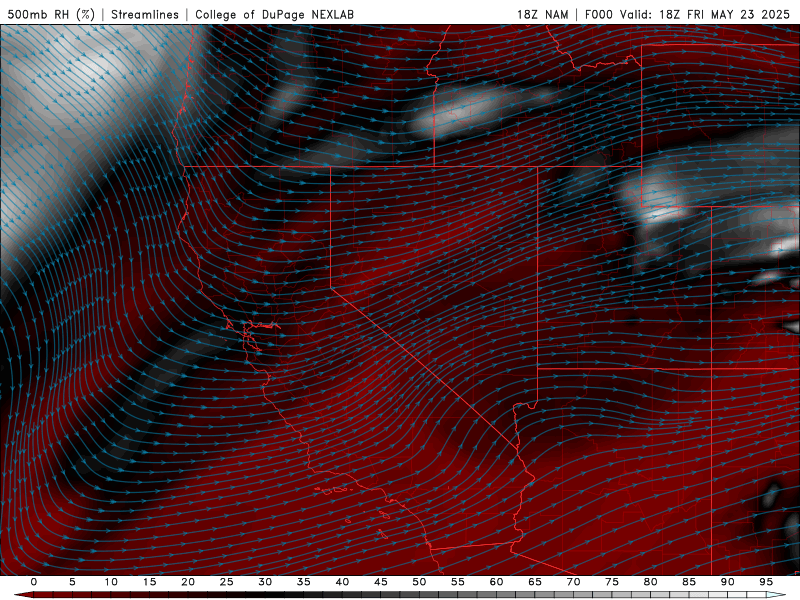Click the 85 value on the color scale
This screenshot has height=600, width=800.
[x=689, y=582]
